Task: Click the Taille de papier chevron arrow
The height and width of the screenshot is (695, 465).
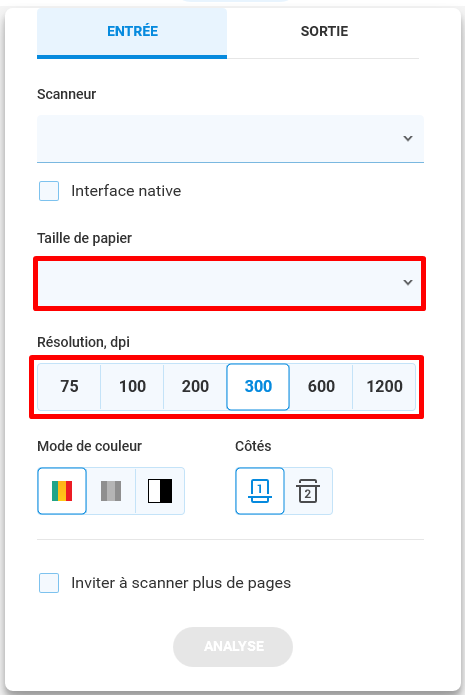Action: click(x=408, y=282)
